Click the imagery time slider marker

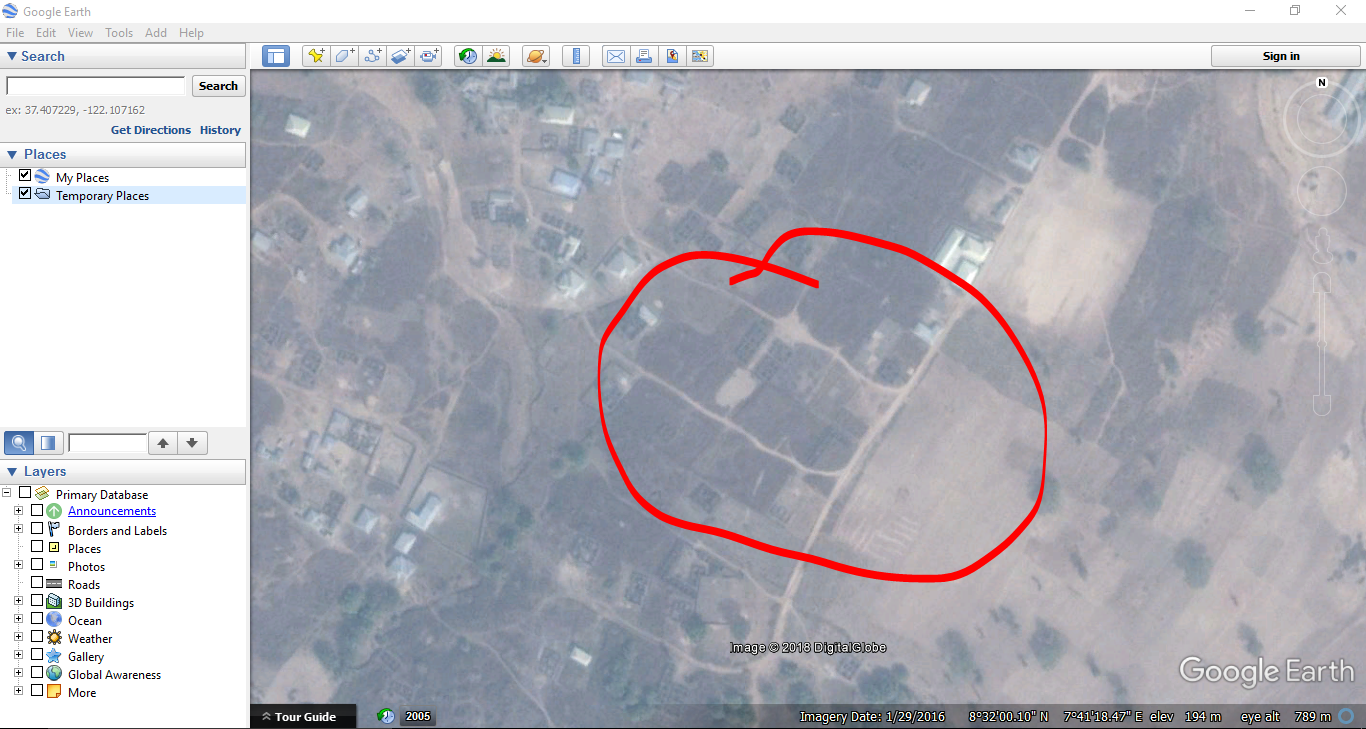417,716
